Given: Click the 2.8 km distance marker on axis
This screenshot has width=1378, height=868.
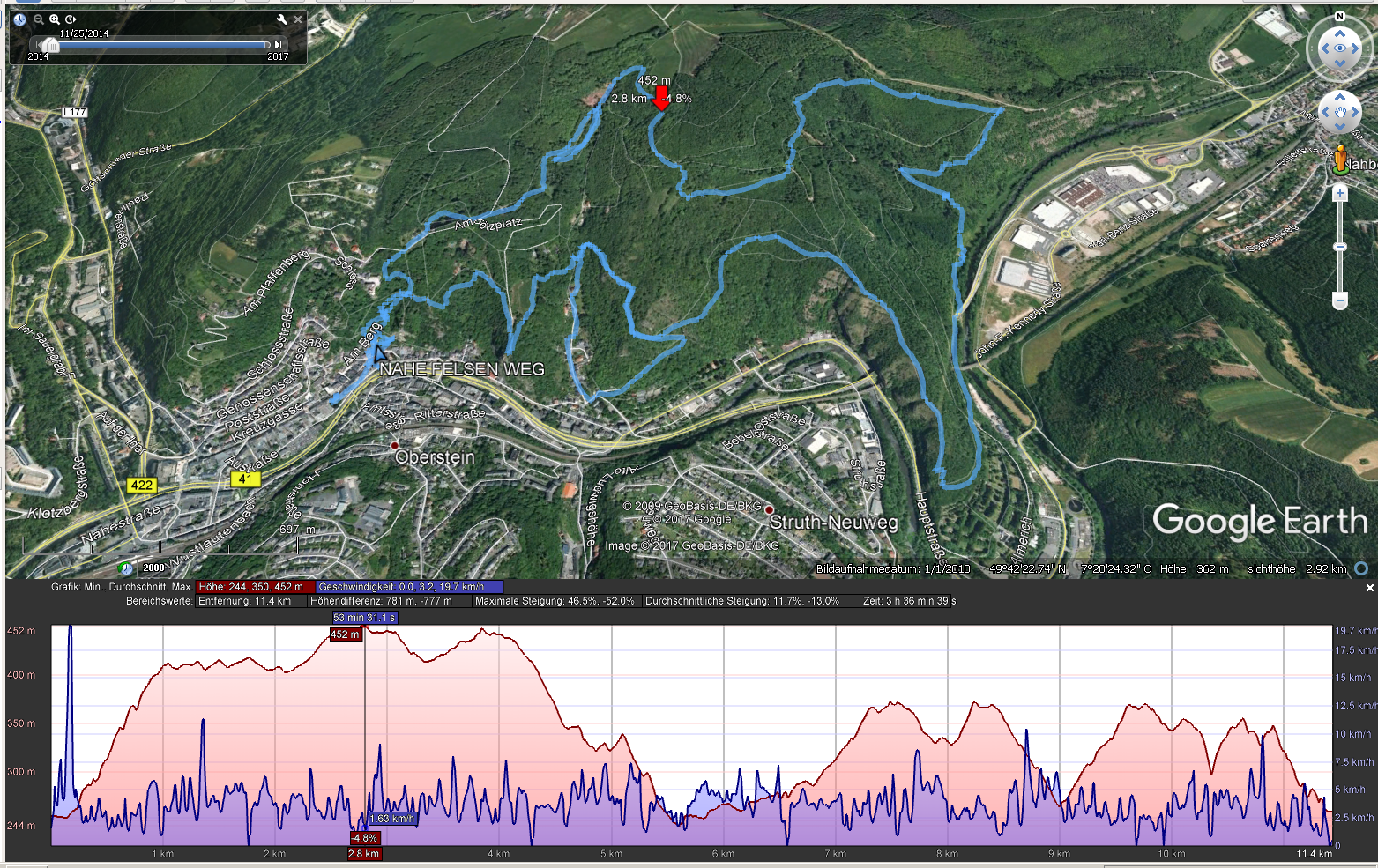Looking at the screenshot, I should [364, 854].
